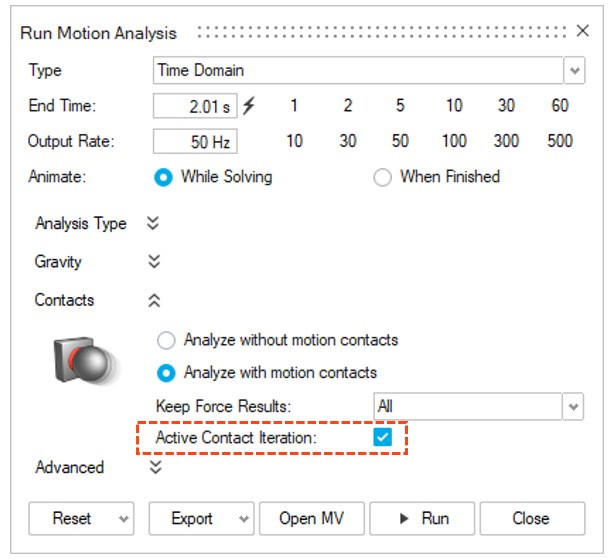The image size is (615, 560).
Task: Open the Type dropdown showing Time Domain
Action: [x=574, y=71]
